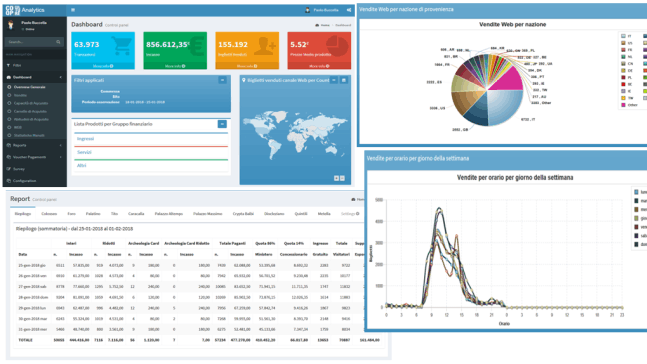The width and height of the screenshot is (647, 364).
Task: Open More info on the Transazioni card
Action: coord(103,66)
